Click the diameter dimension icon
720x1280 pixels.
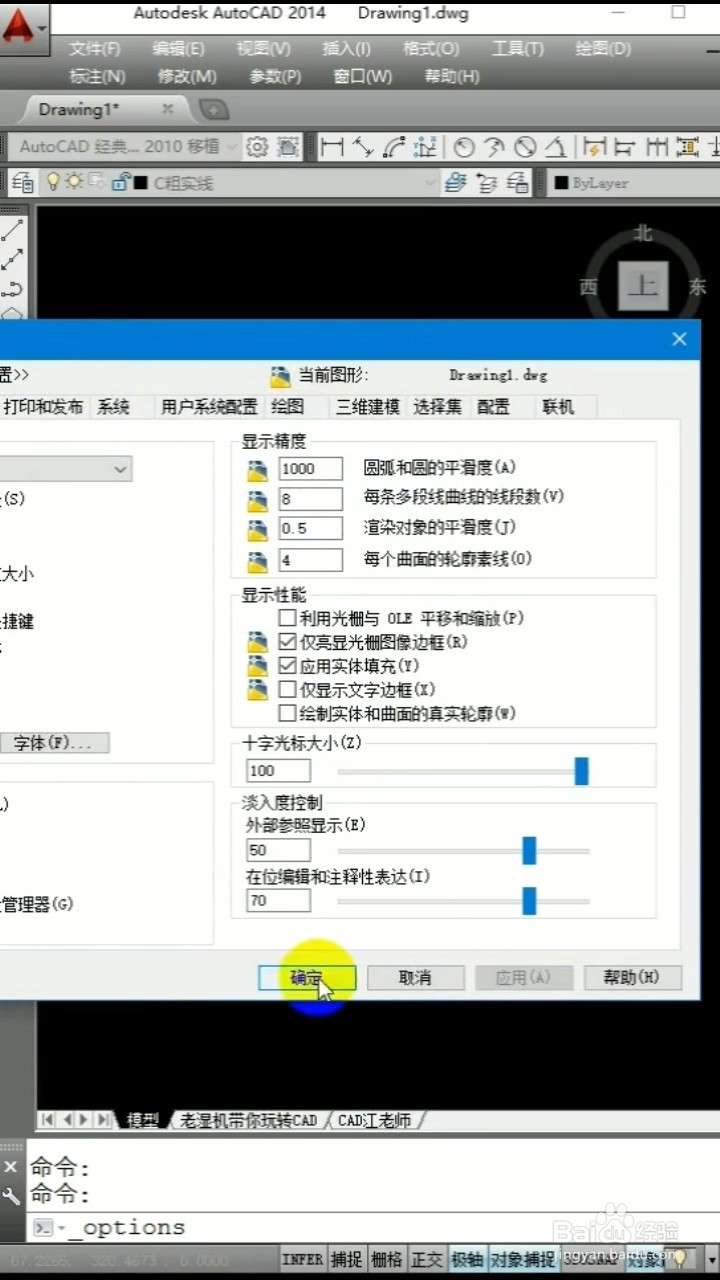pos(525,148)
